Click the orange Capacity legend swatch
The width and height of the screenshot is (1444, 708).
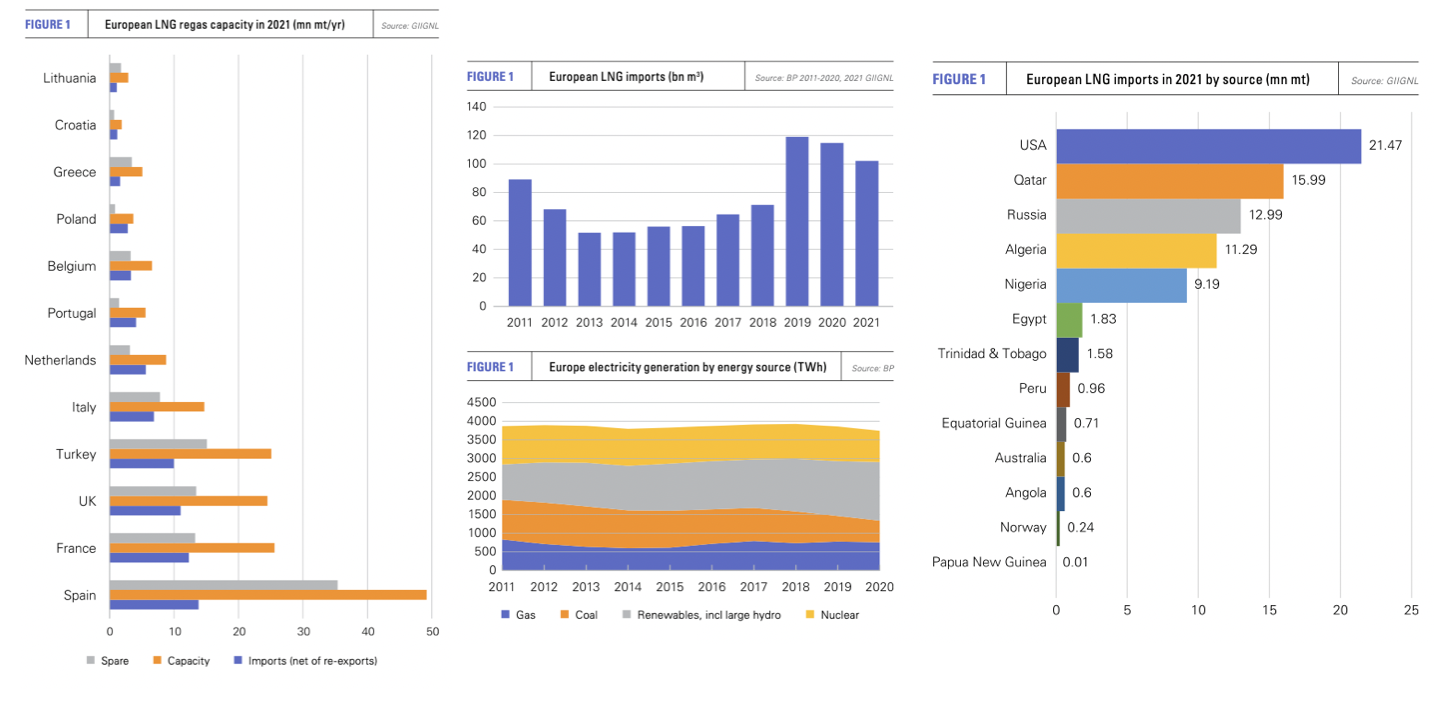pyautogui.click(x=157, y=661)
